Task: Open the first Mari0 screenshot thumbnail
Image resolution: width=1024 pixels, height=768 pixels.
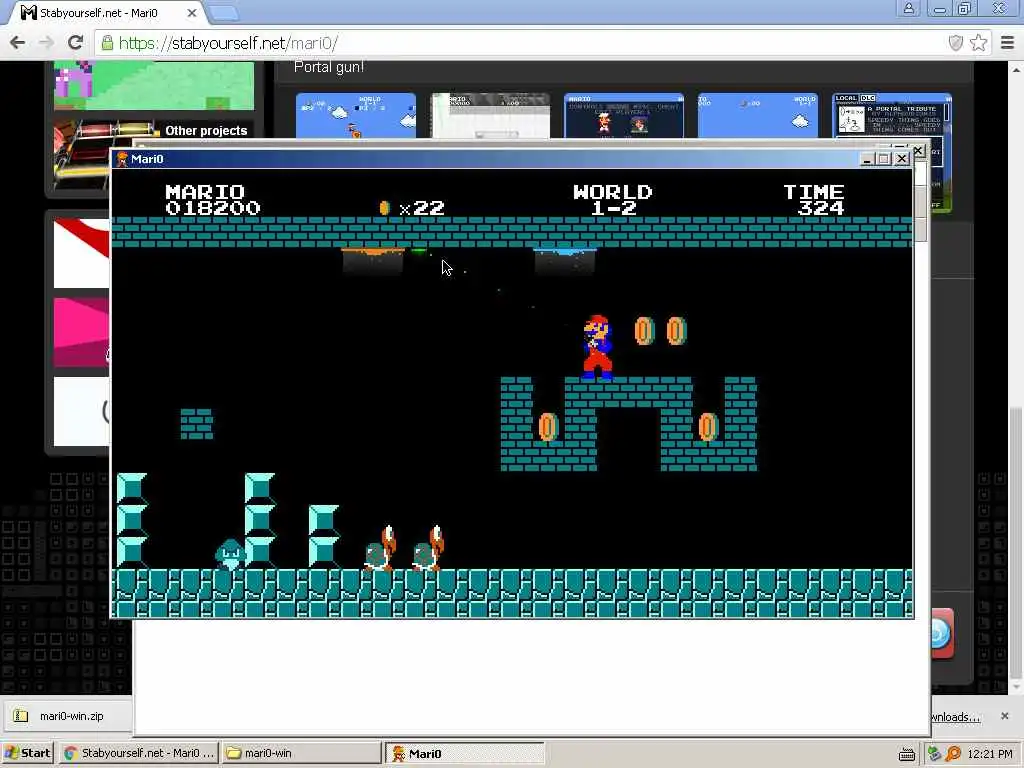Action: (356, 116)
